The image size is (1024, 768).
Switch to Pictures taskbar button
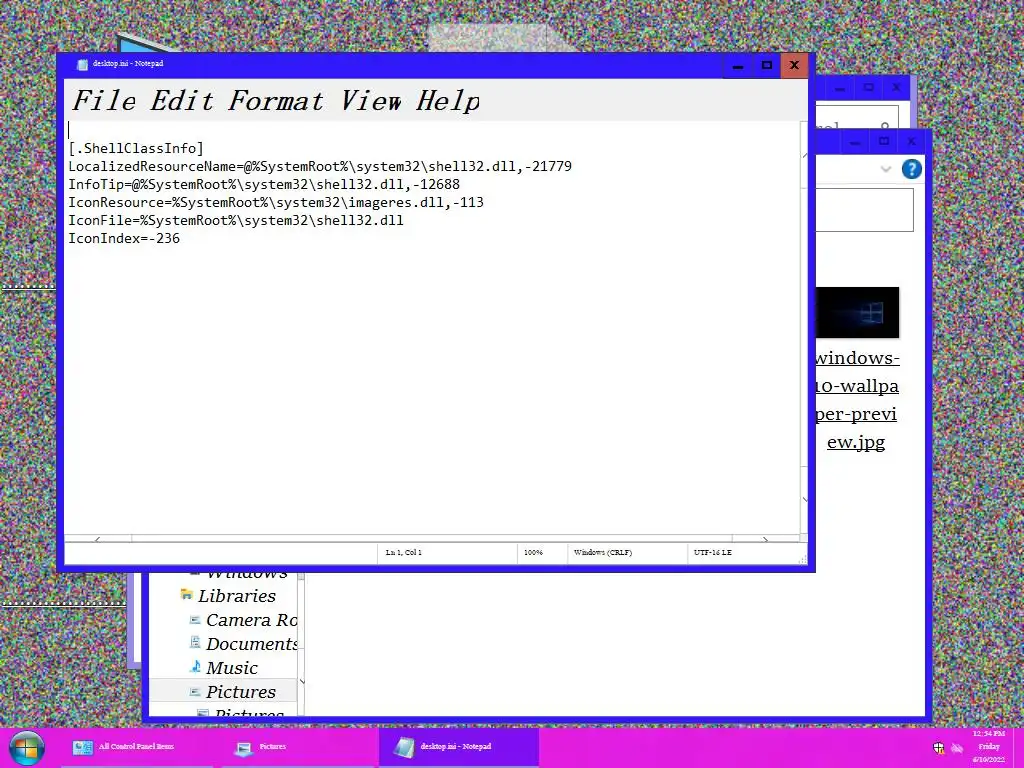click(297, 747)
